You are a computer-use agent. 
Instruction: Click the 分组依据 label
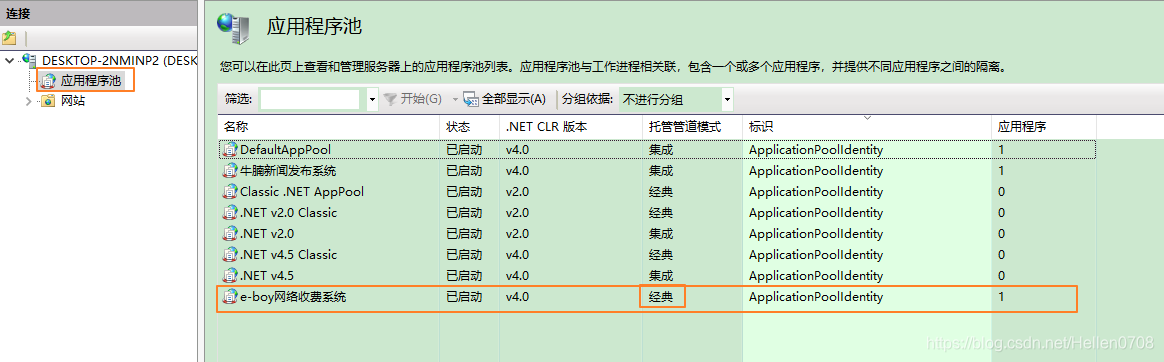pyautogui.click(x=588, y=99)
